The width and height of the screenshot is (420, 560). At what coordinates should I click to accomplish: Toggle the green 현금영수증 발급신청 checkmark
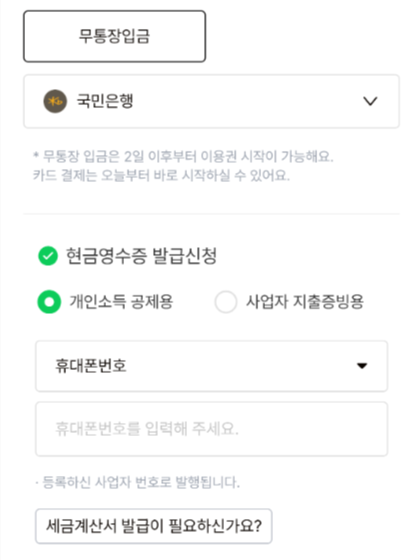point(48,256)
